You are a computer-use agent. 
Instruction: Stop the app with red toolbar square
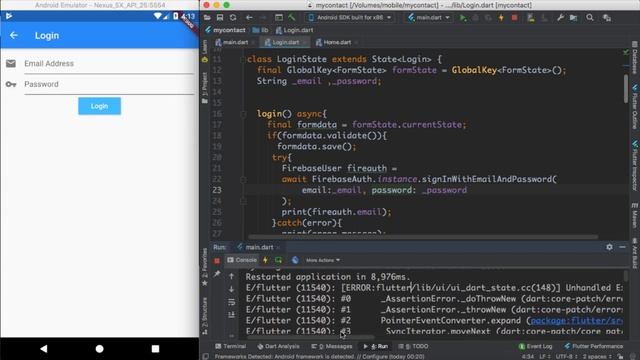click(x=514, y=18)
